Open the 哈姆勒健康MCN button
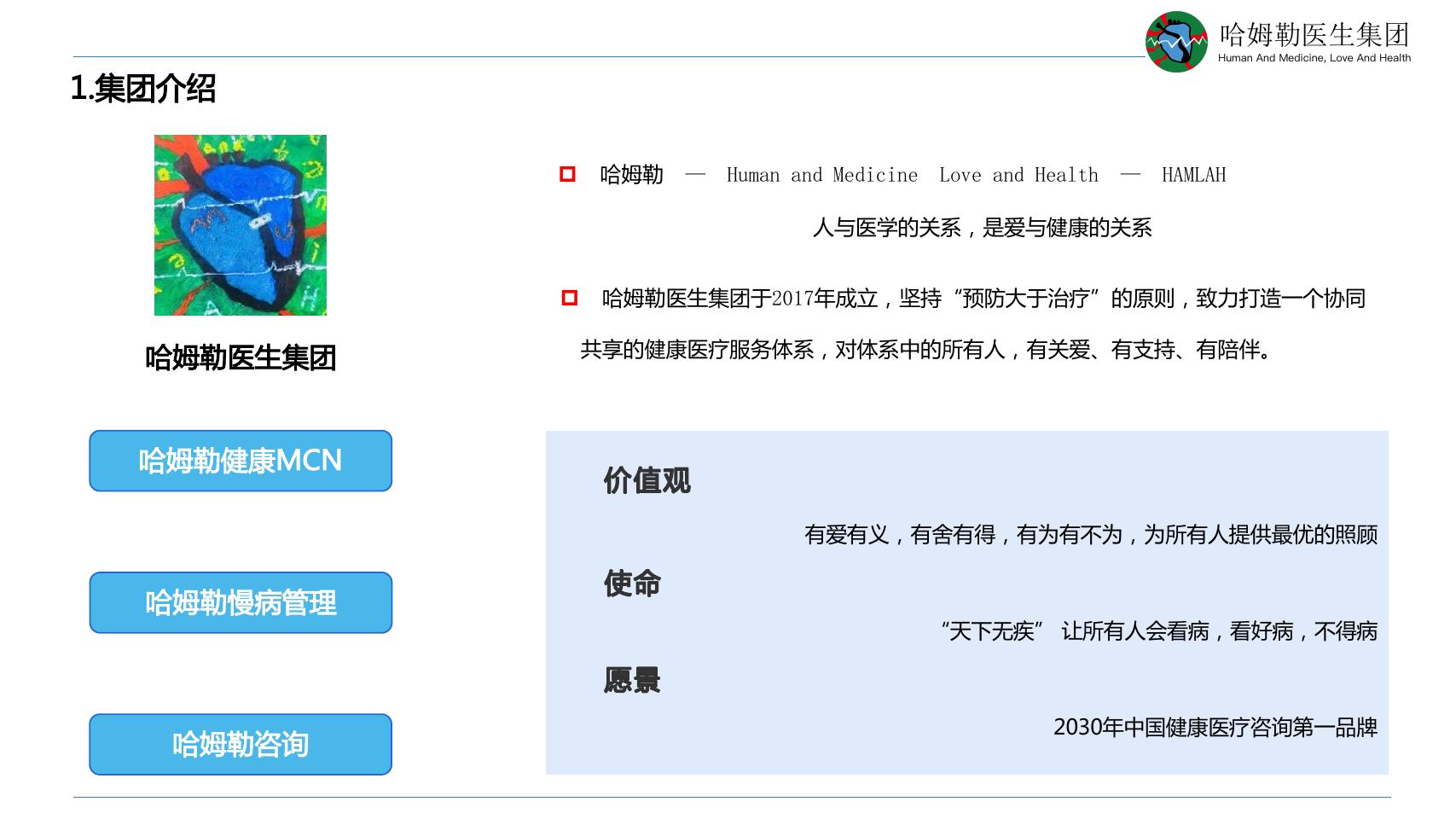The height and width of the screenshot is (819, 1456). (241, 461)
